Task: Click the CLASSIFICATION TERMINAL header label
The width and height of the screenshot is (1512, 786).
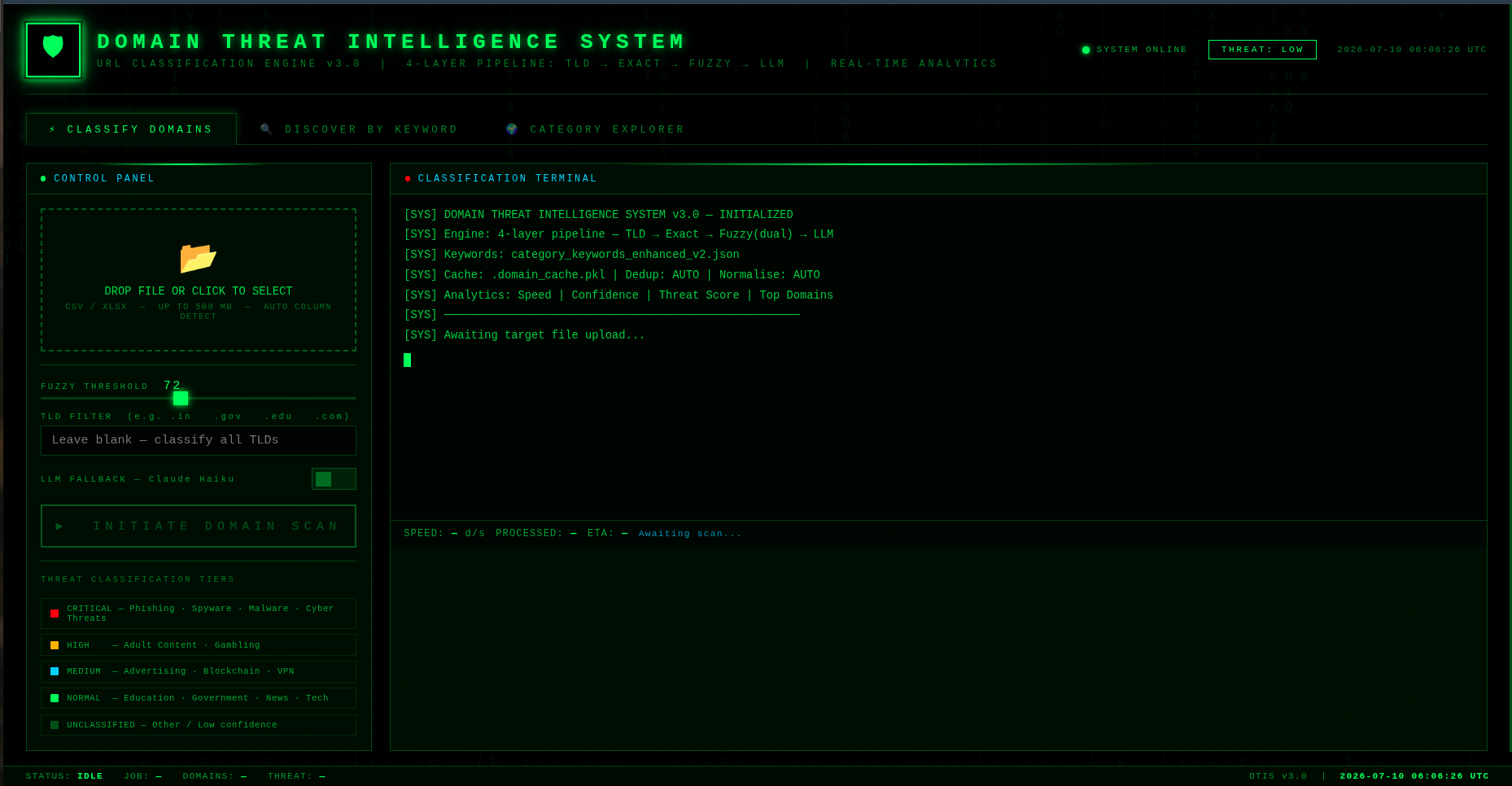Action: [508, 178]
